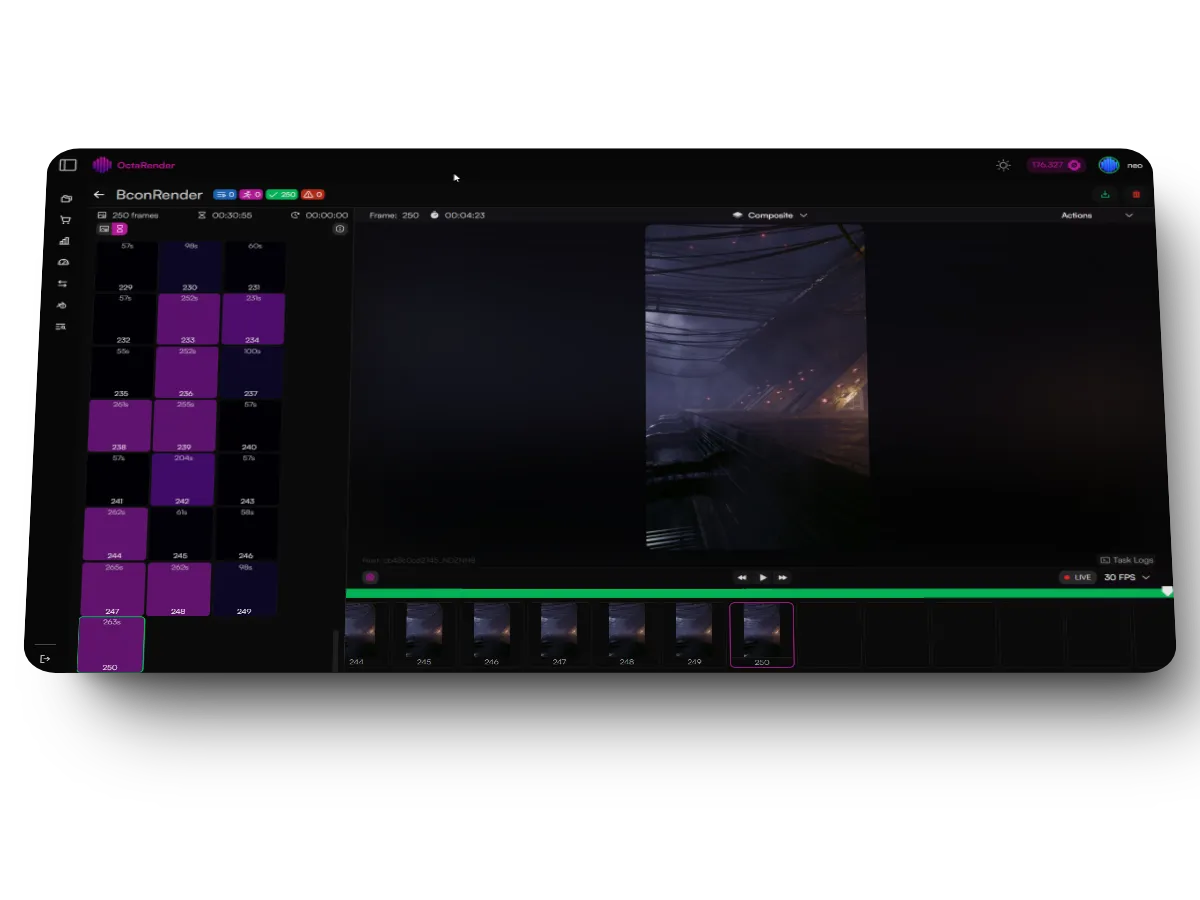
Task: Open the bar chart statistics icon
Action: (64, 241)
